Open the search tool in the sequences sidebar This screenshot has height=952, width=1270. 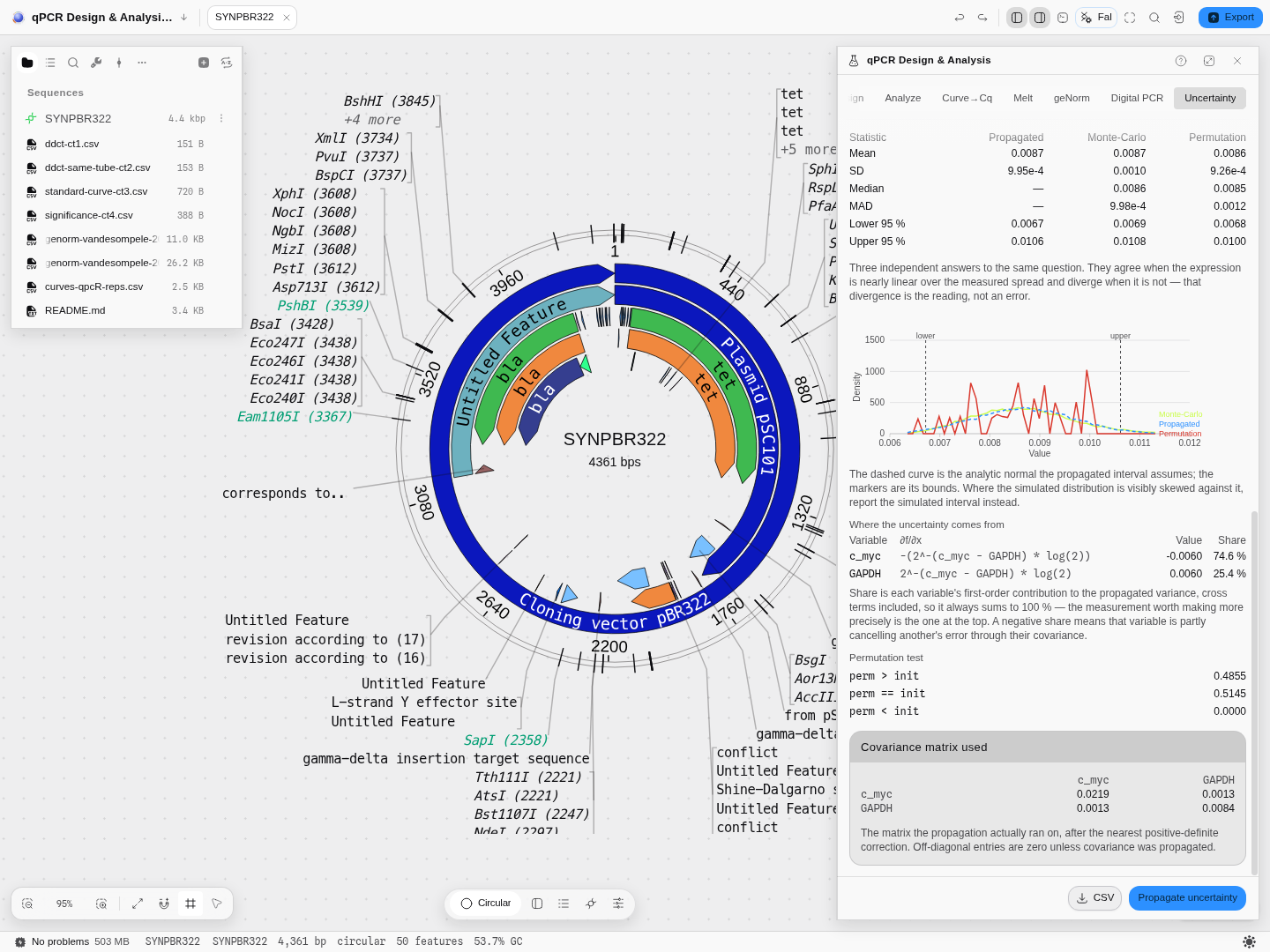[73, 63]
